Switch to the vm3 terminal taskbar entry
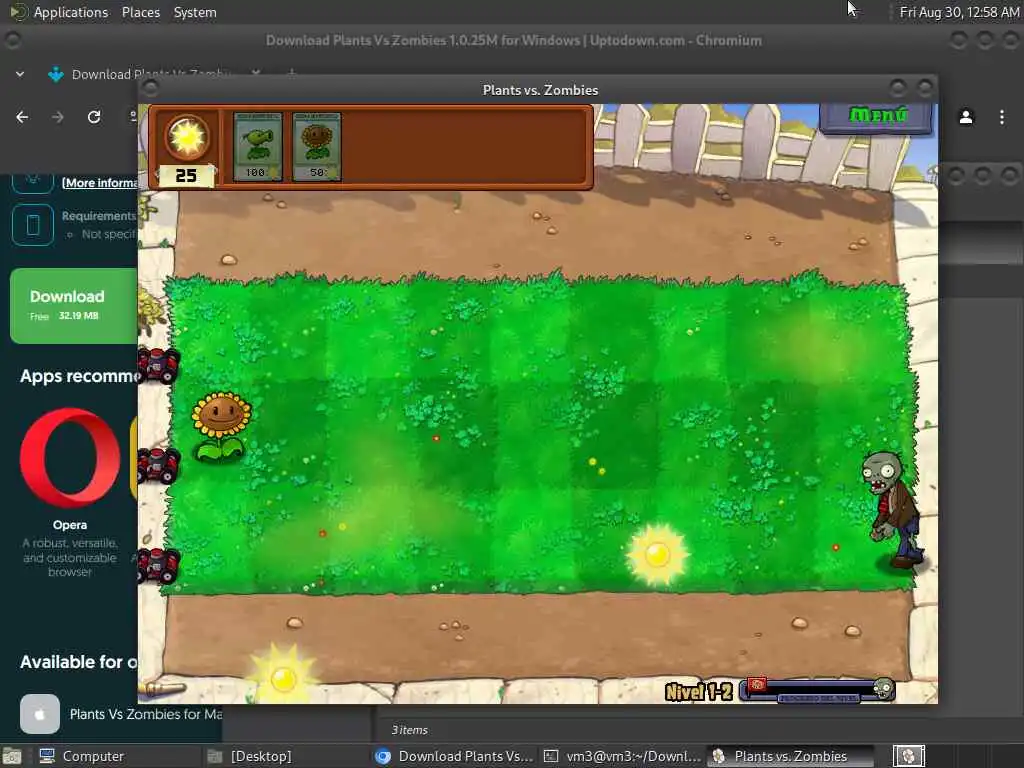The image size is (1024, 768). [x=624, y=756]
